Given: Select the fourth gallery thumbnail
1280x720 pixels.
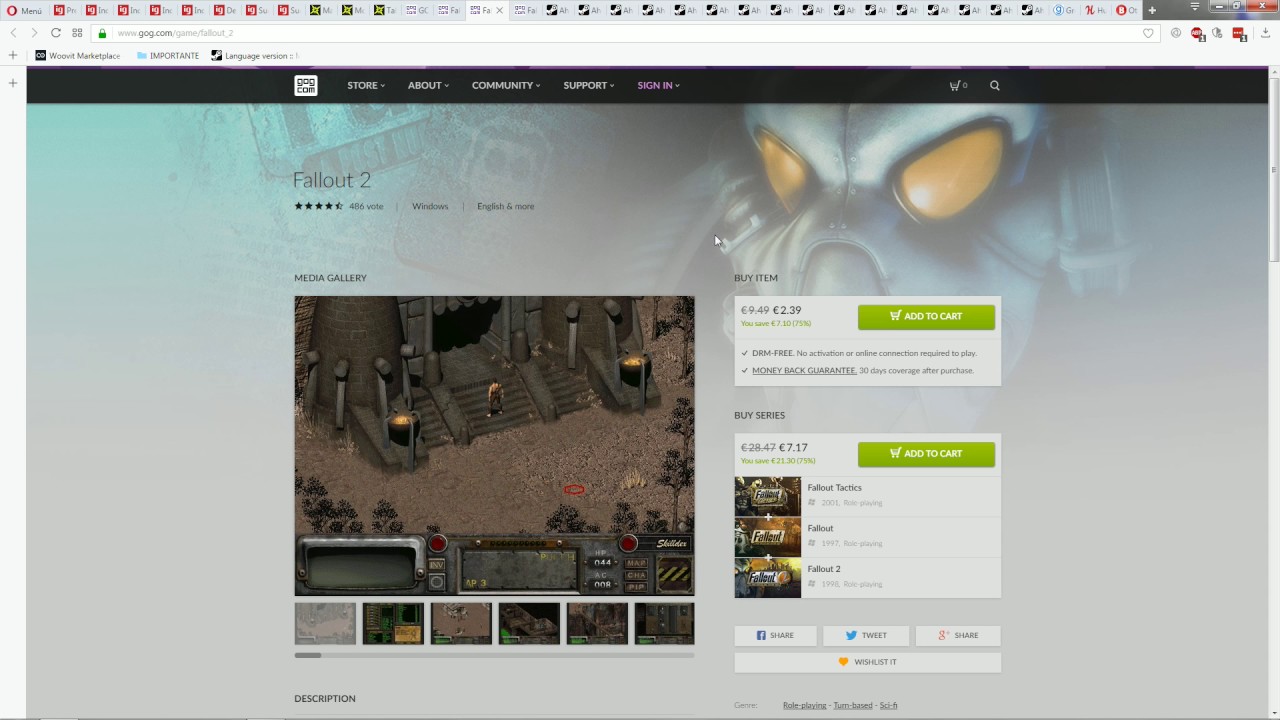Looking at the screenshot, I should pos(529,623).
